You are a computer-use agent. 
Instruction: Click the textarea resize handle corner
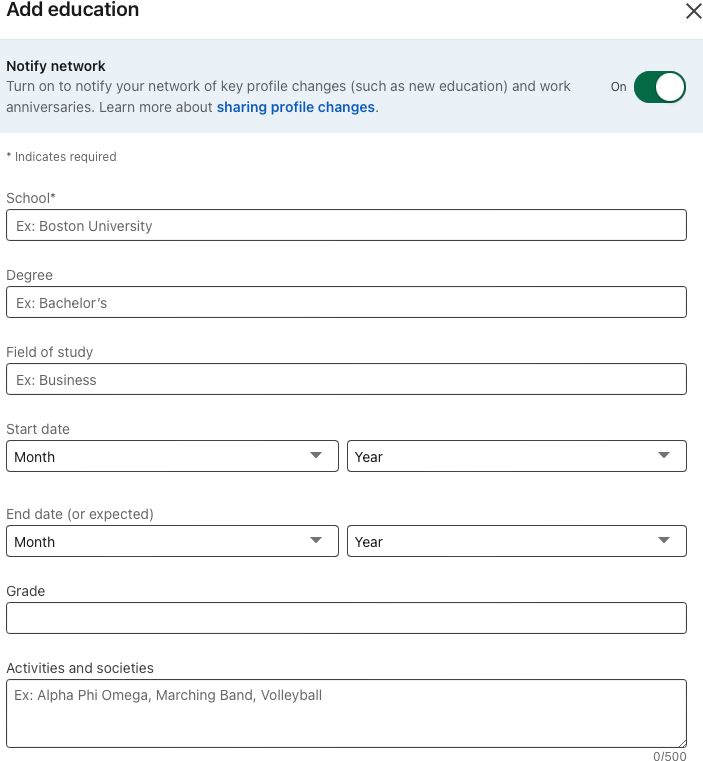tap(681, 743)
